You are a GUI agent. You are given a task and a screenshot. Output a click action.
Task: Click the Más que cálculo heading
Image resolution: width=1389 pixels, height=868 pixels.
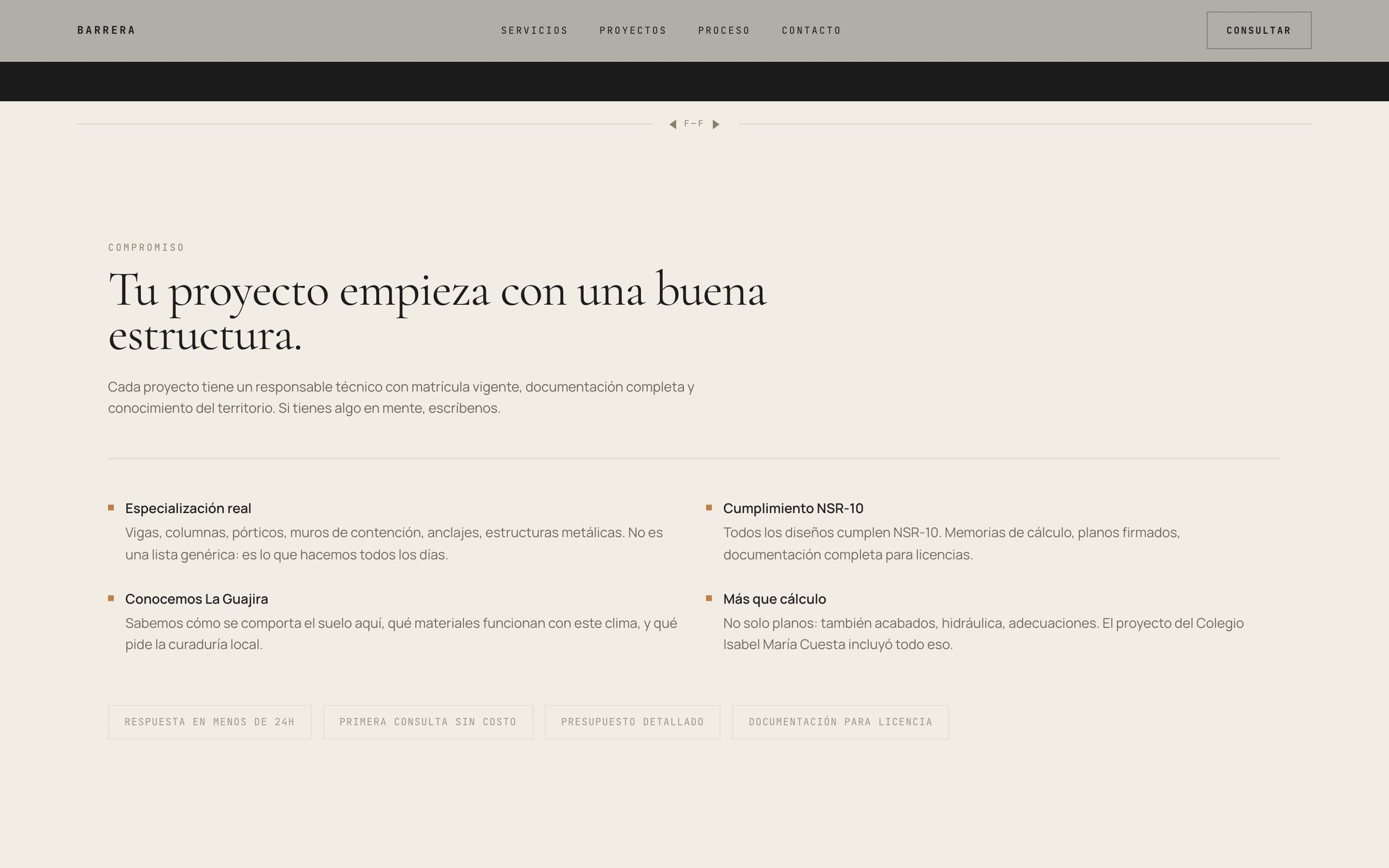click(774, 599)
